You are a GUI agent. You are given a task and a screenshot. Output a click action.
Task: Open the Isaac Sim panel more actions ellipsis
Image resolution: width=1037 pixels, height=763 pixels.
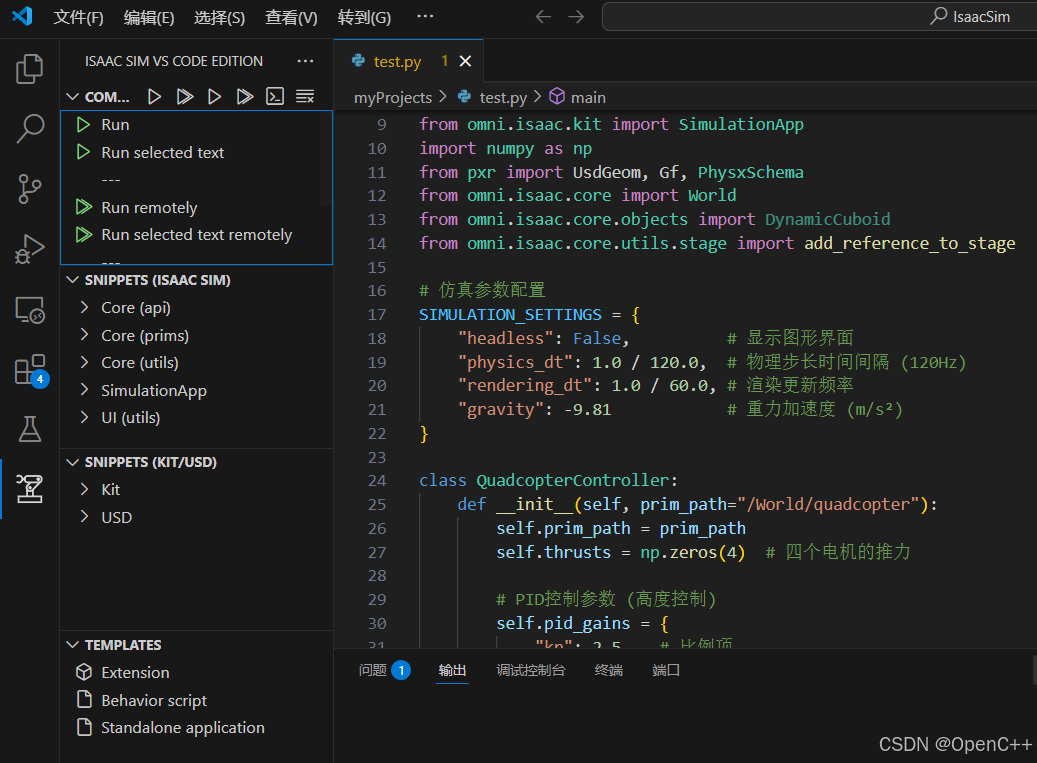tap(306, 61)
